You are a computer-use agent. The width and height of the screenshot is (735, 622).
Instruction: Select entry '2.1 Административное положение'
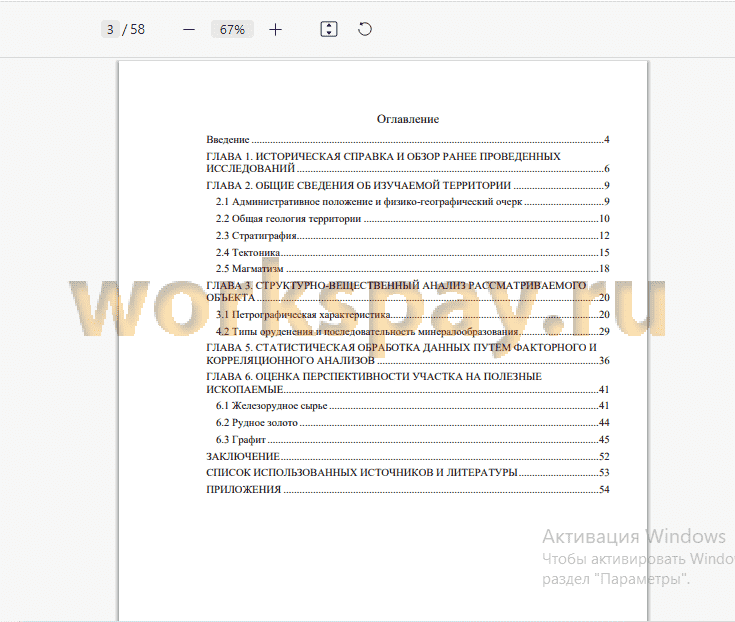[412, 202]
